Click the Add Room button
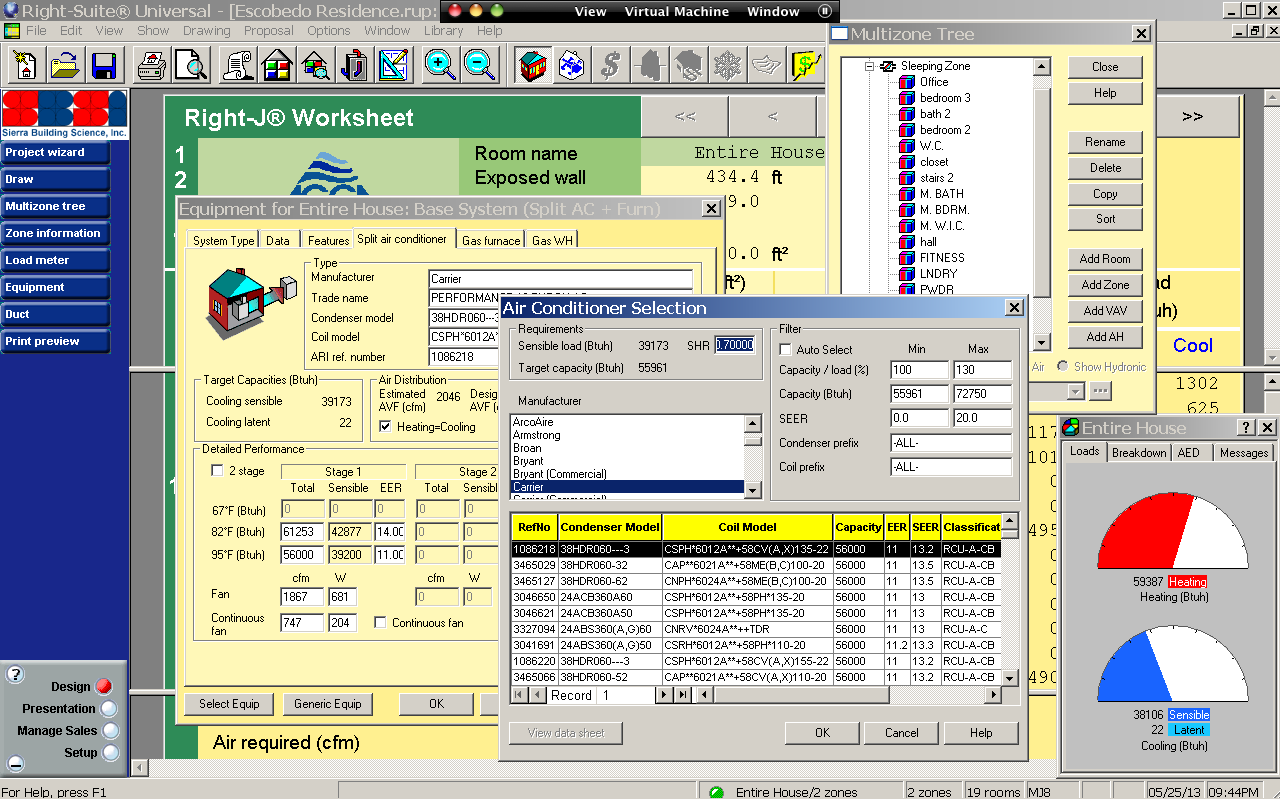 pos(1104,259)
